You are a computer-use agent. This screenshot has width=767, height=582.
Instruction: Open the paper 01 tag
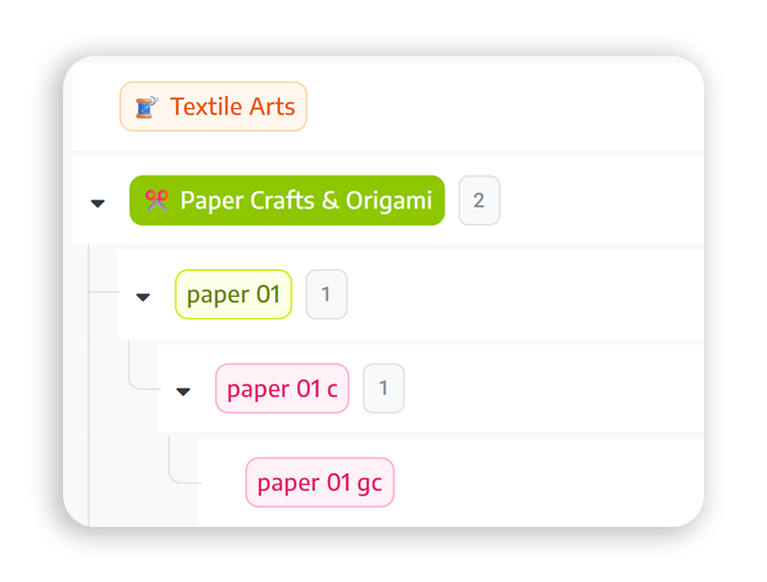[x=233, y=295]
